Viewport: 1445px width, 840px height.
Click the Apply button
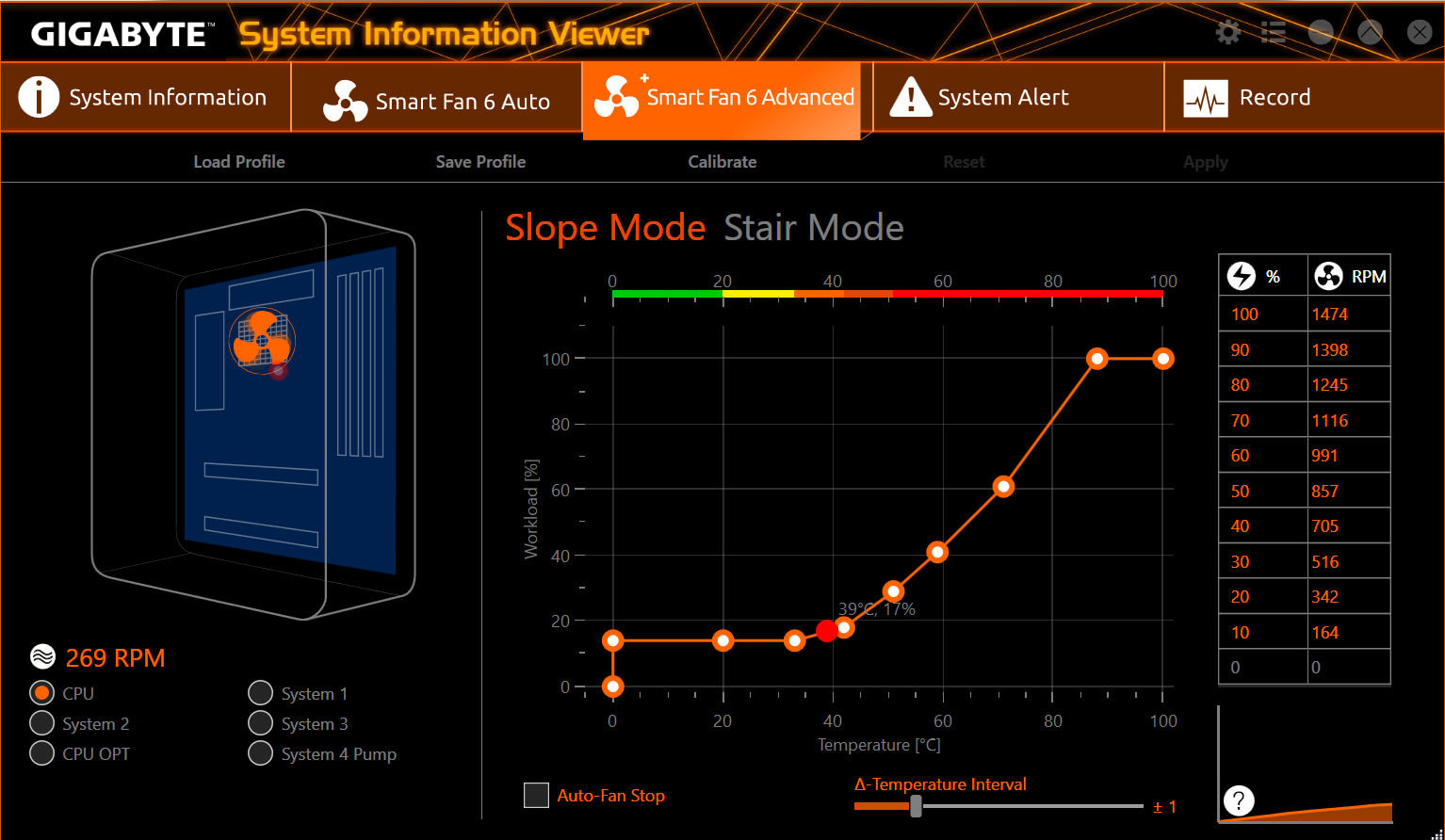tap(1206, 162)
